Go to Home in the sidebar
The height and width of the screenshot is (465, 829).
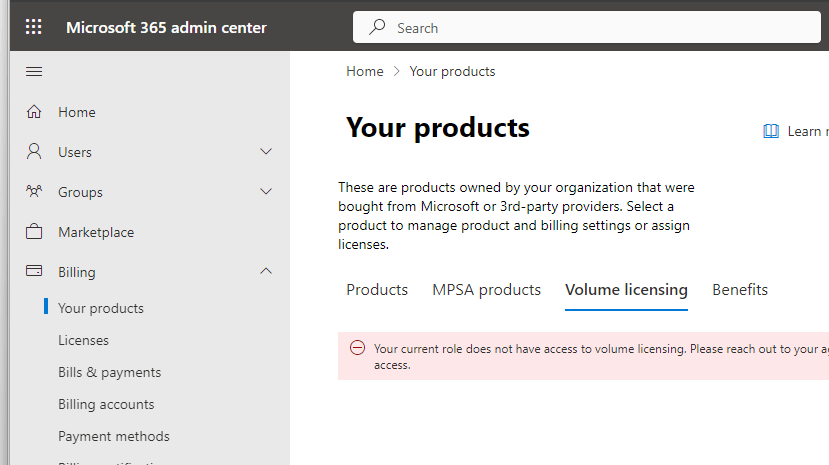(77, 112)
